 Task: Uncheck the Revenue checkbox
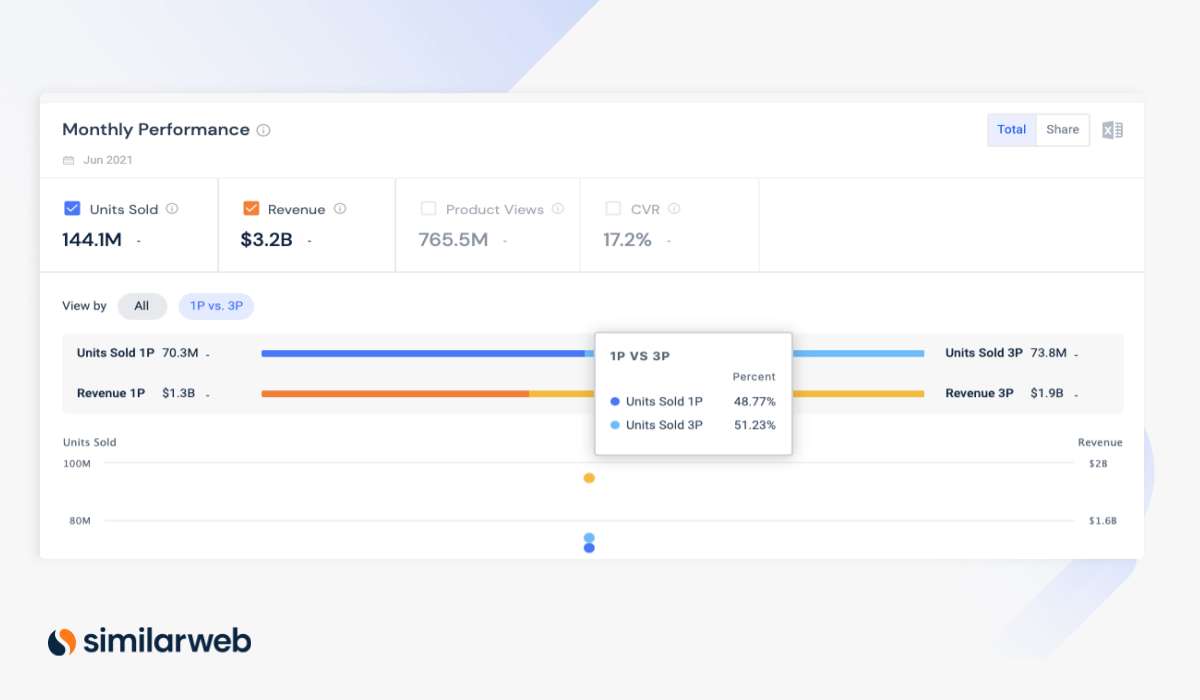251,209
